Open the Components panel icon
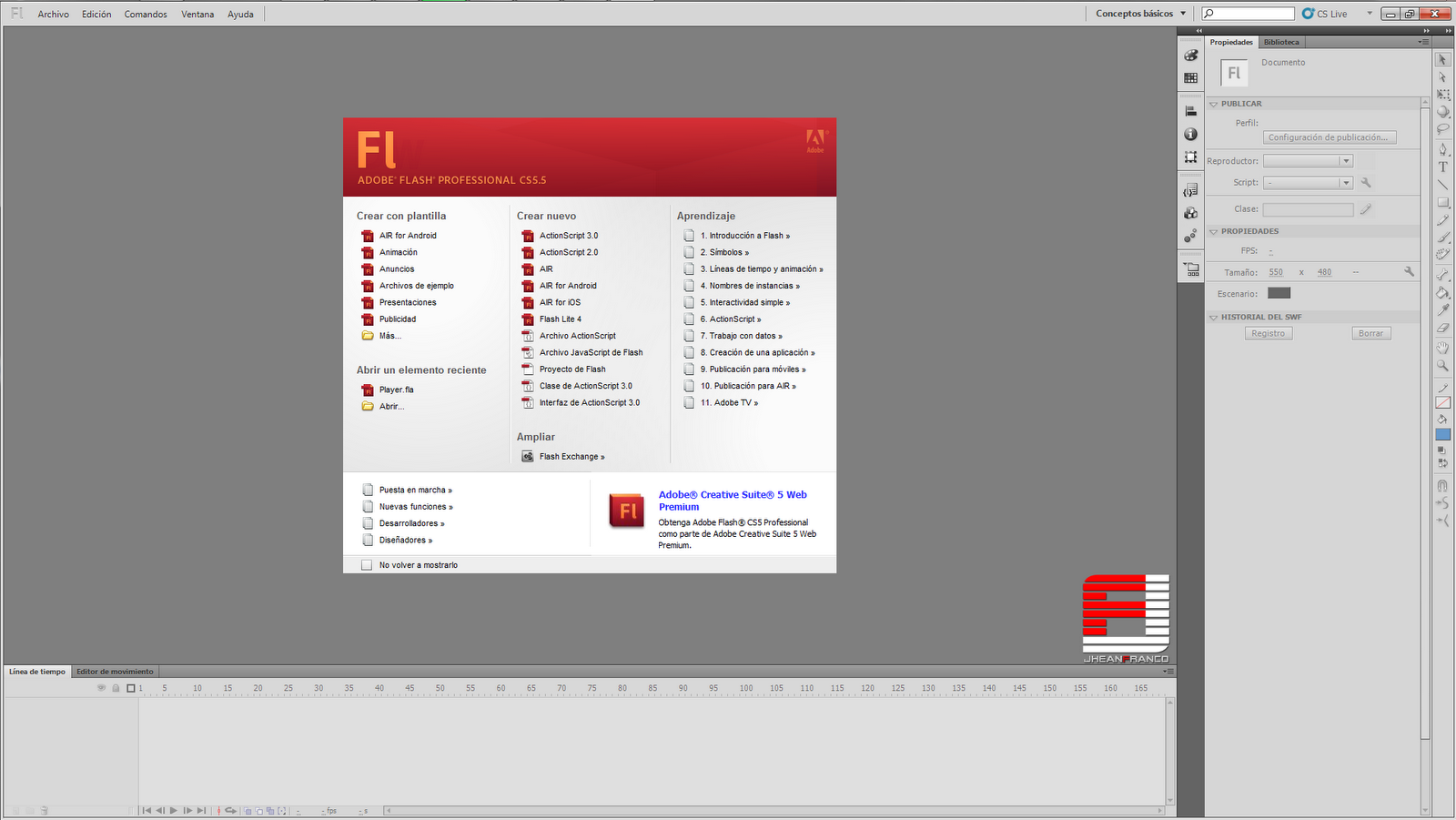 pyautogui.click(x=1190, y=213)
